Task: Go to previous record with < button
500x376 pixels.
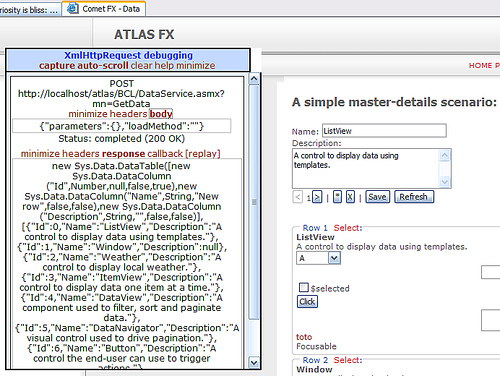Action: [x=297, y=197]
